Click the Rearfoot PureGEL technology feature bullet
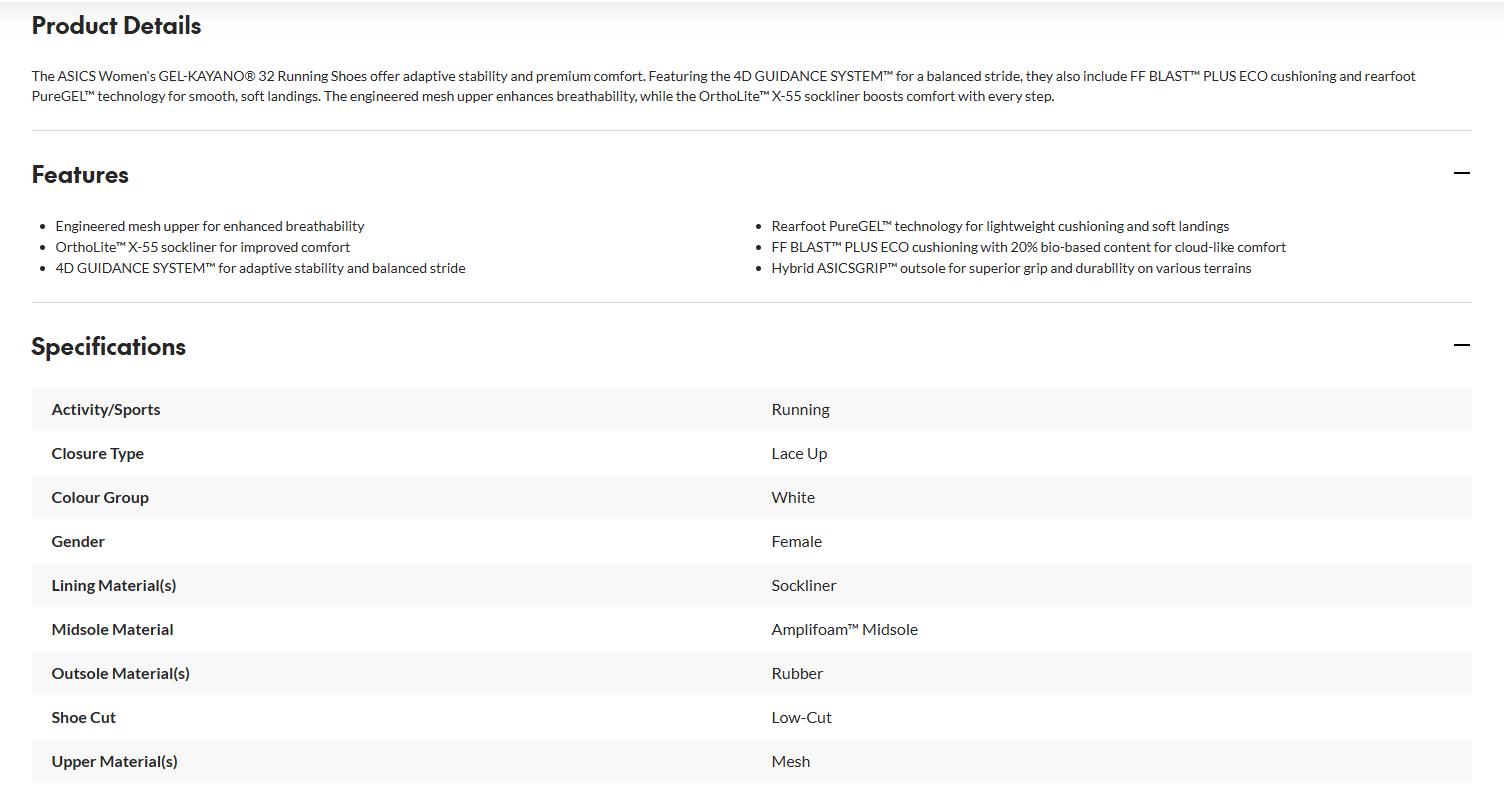Viewport: 1504px width, 812px height. tap(1000, 226)
